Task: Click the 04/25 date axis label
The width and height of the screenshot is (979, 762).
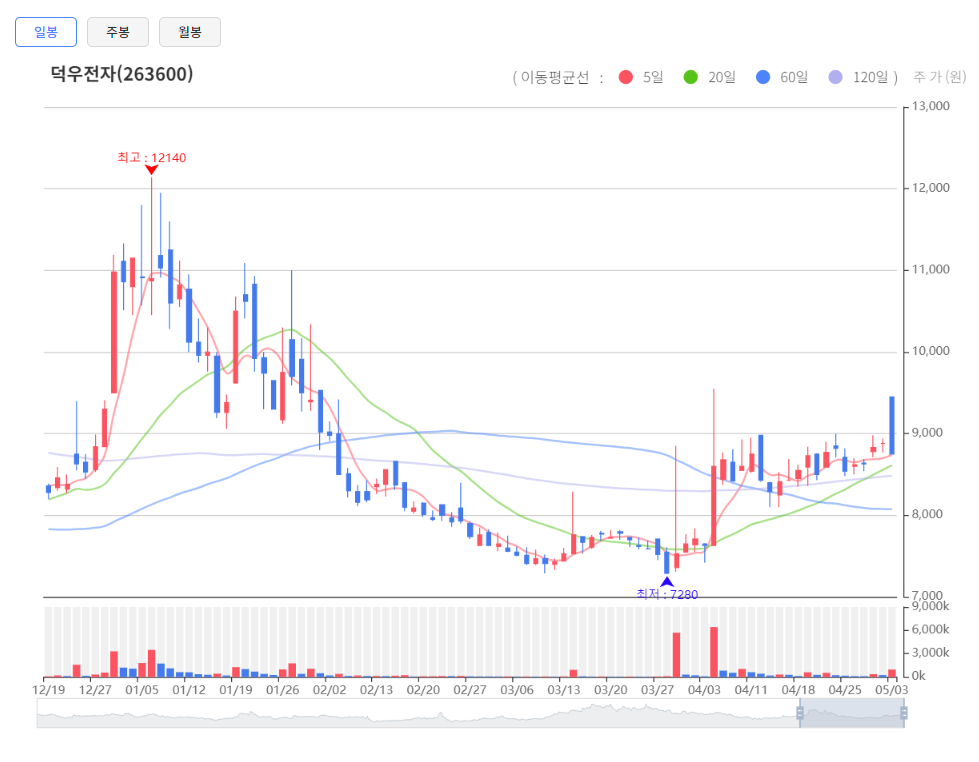Action: (x=845, y=690)
